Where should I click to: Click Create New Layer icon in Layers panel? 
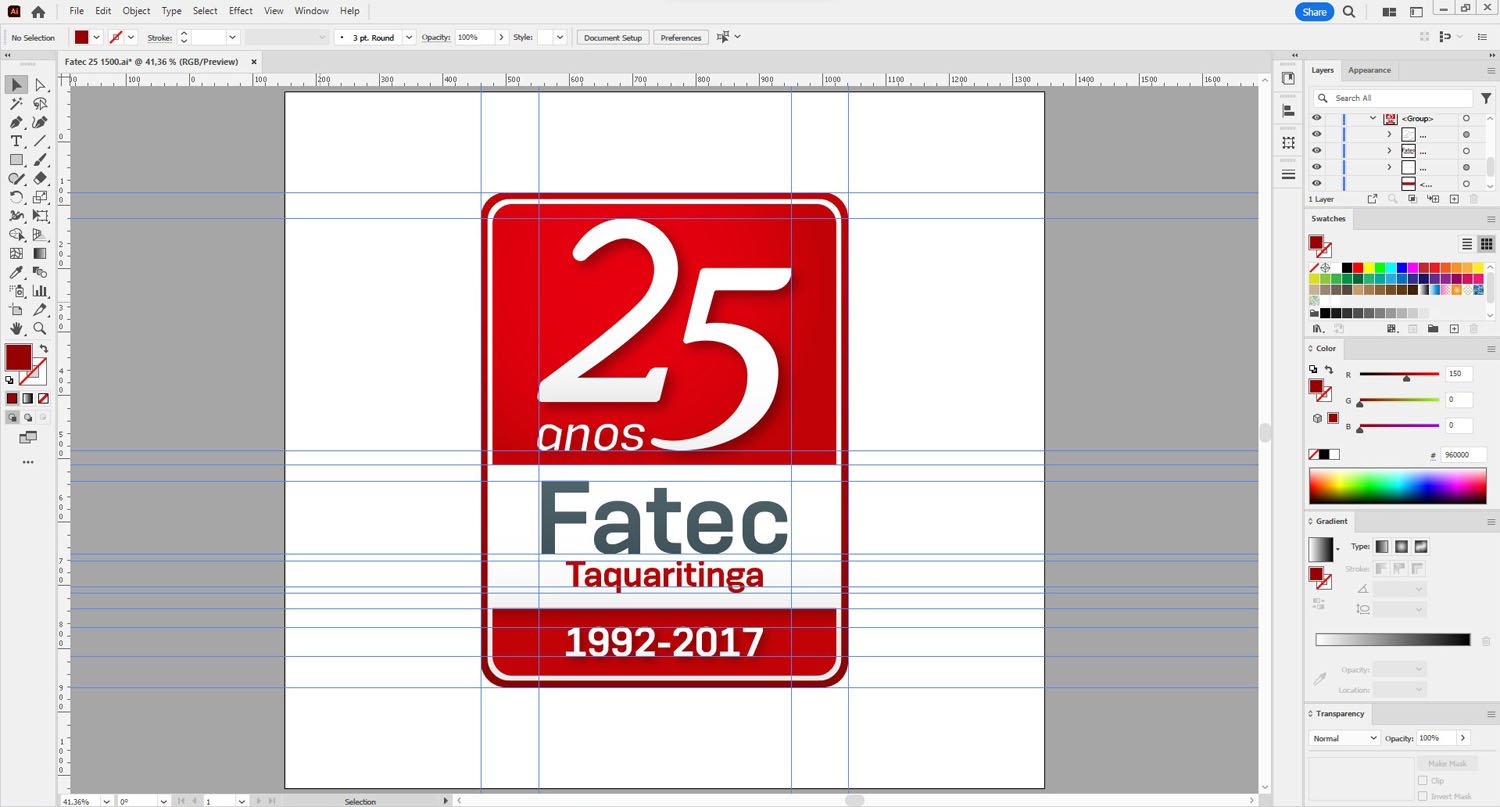pos(1454,199)
